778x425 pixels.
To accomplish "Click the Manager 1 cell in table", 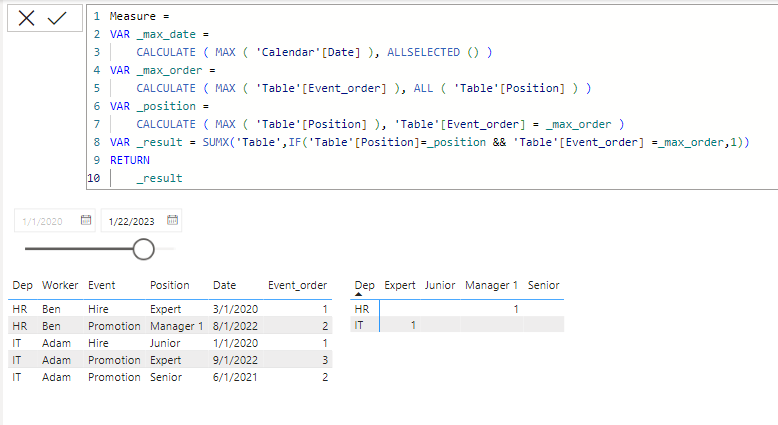I will [x=177, y=326].
